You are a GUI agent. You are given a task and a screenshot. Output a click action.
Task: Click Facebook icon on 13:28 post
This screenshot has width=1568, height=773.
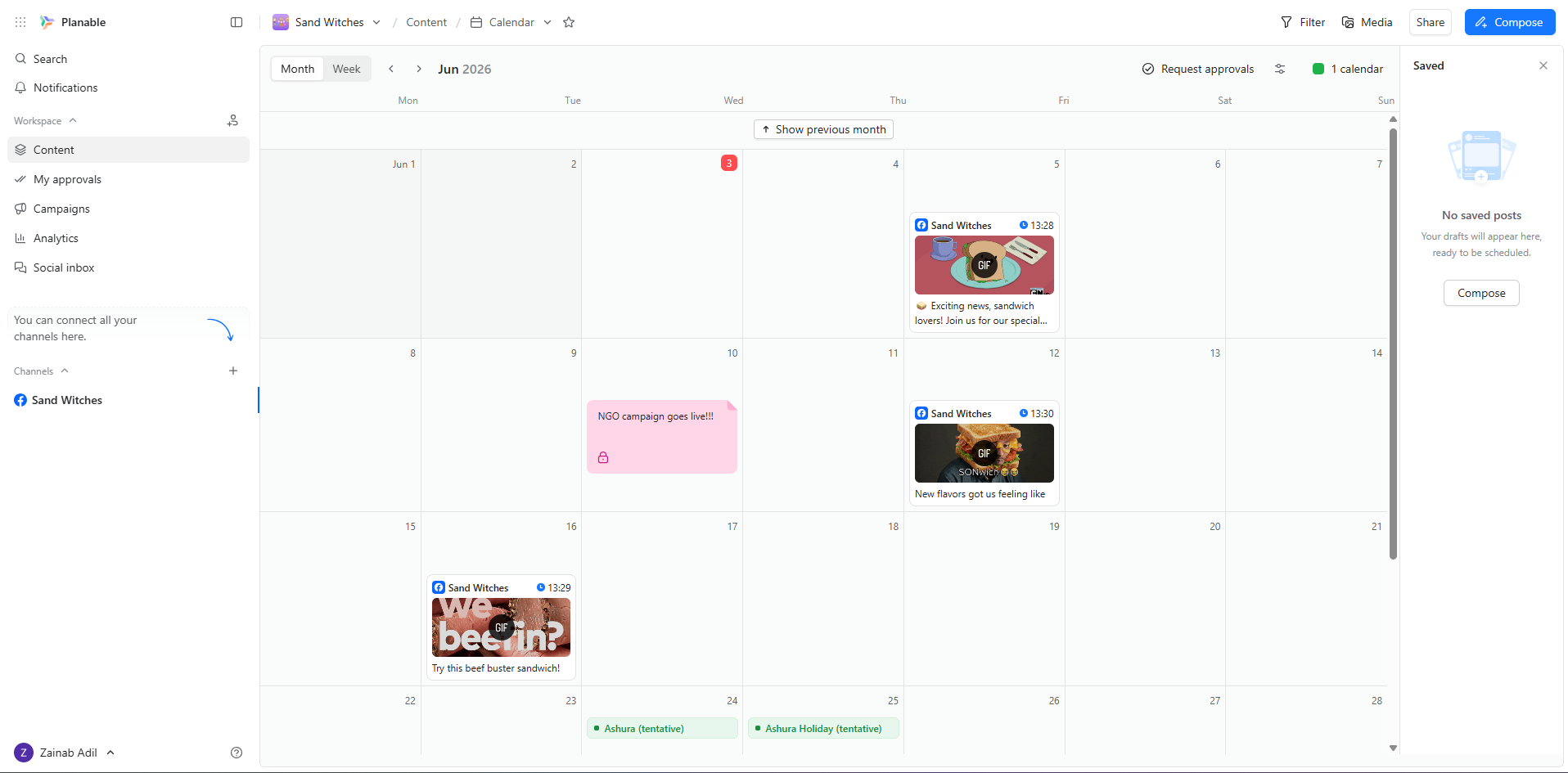tap(921, 225)
